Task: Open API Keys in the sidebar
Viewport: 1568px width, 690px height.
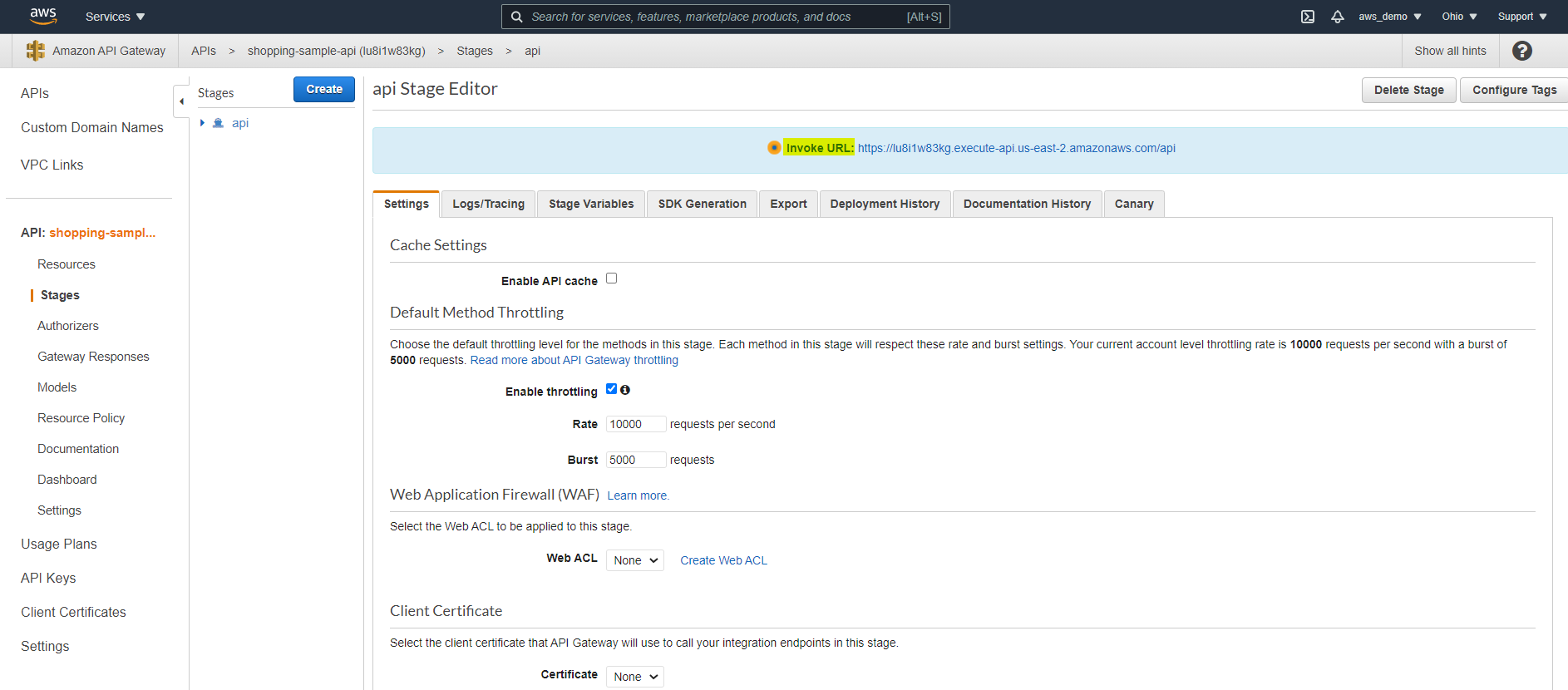Action: (48, 578)
